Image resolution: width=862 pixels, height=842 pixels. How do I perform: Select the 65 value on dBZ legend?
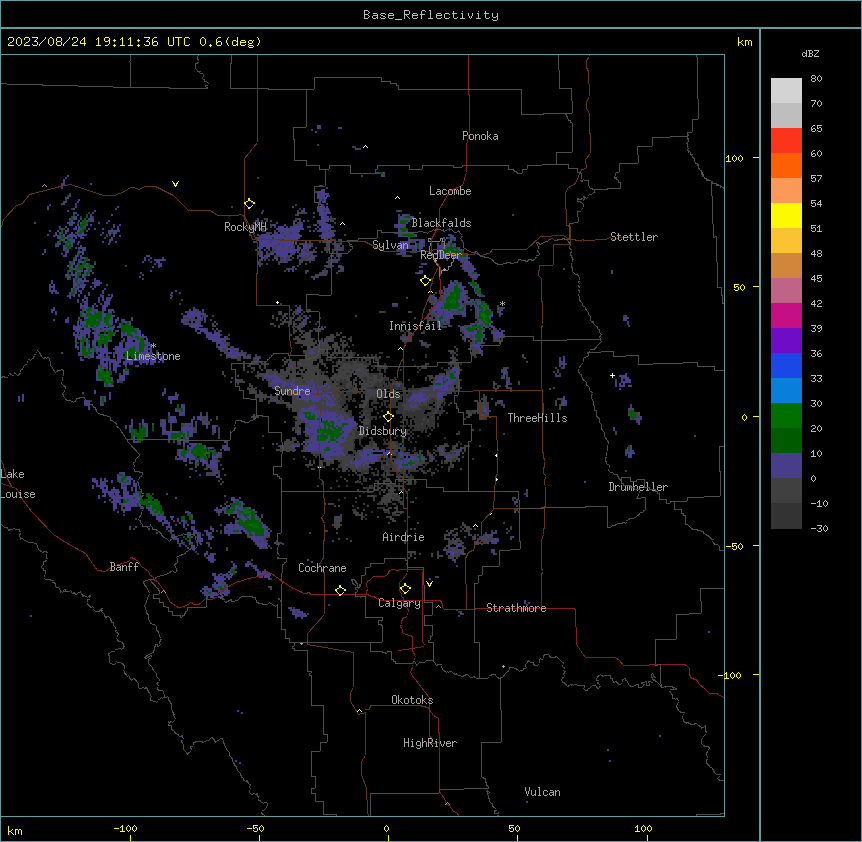[816, 129]
